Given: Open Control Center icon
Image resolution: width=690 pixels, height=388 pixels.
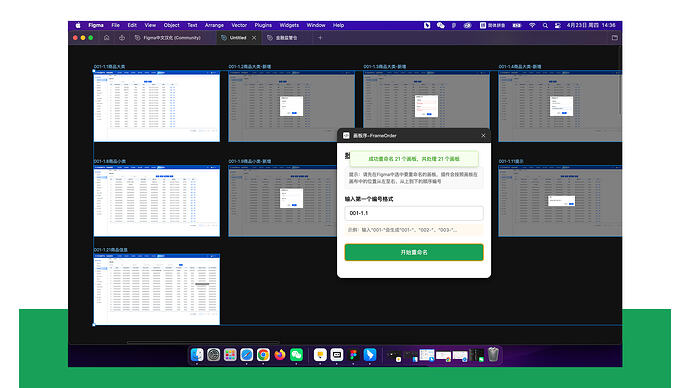Looking at the screenshot, I should point(558,26).
